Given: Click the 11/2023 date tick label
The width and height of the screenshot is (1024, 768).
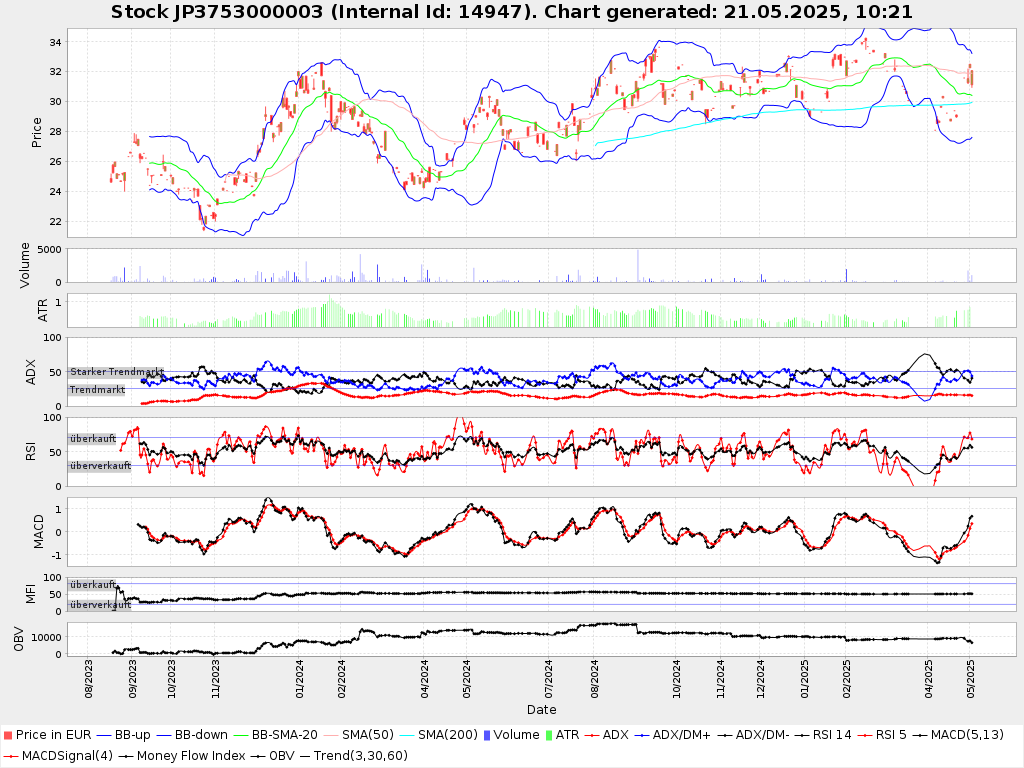Looking at the screenshot, I should tap(215, 679).
